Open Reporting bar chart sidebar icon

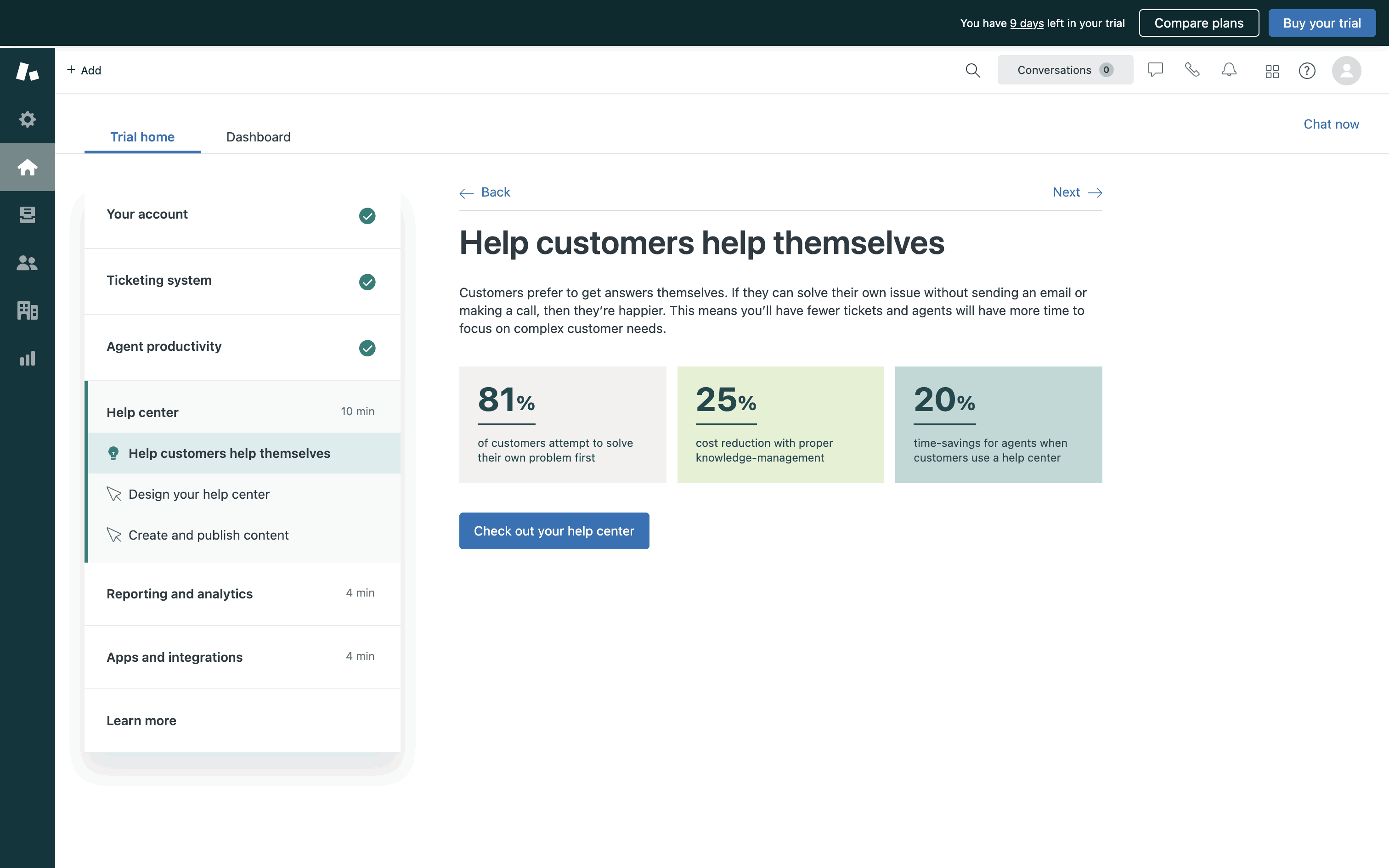pyautogui.click(x=27, y=359)
